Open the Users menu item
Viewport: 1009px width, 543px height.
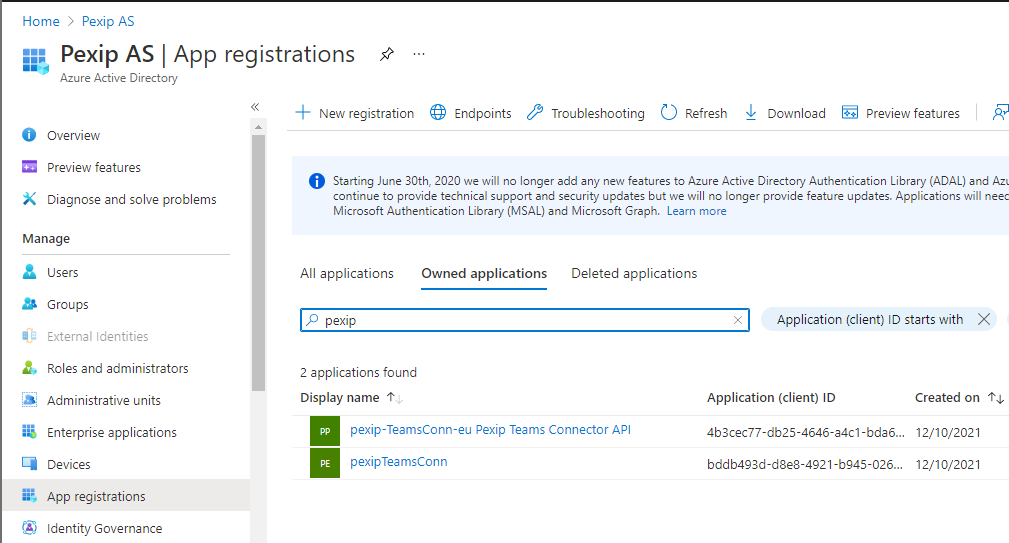62,272
